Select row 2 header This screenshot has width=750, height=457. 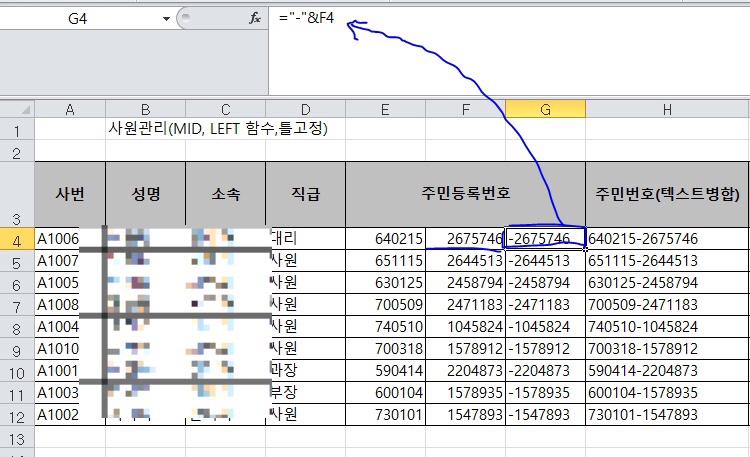(17, 151)
